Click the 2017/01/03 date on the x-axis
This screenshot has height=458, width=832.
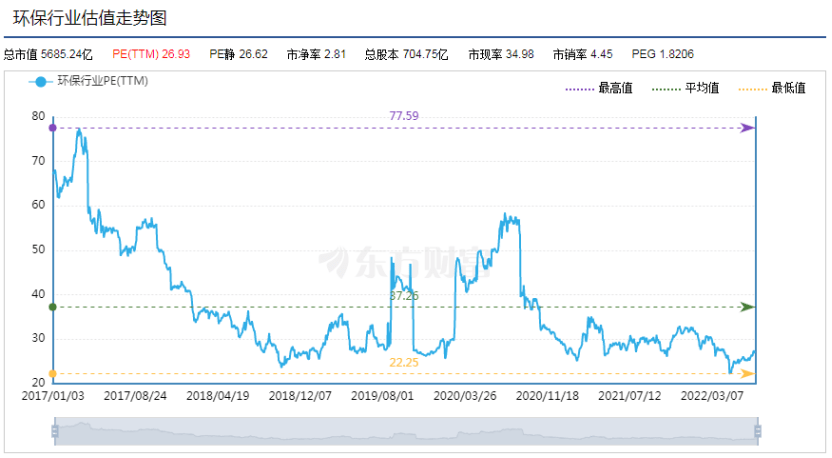click(x=52, y=396)
